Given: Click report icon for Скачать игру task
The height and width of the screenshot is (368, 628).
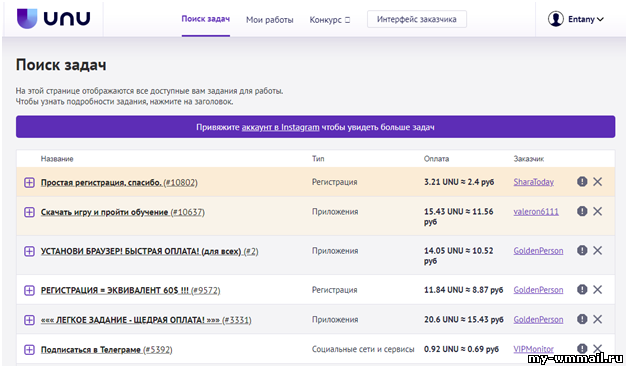Looking at the screenshot, I should coord(582,211).
